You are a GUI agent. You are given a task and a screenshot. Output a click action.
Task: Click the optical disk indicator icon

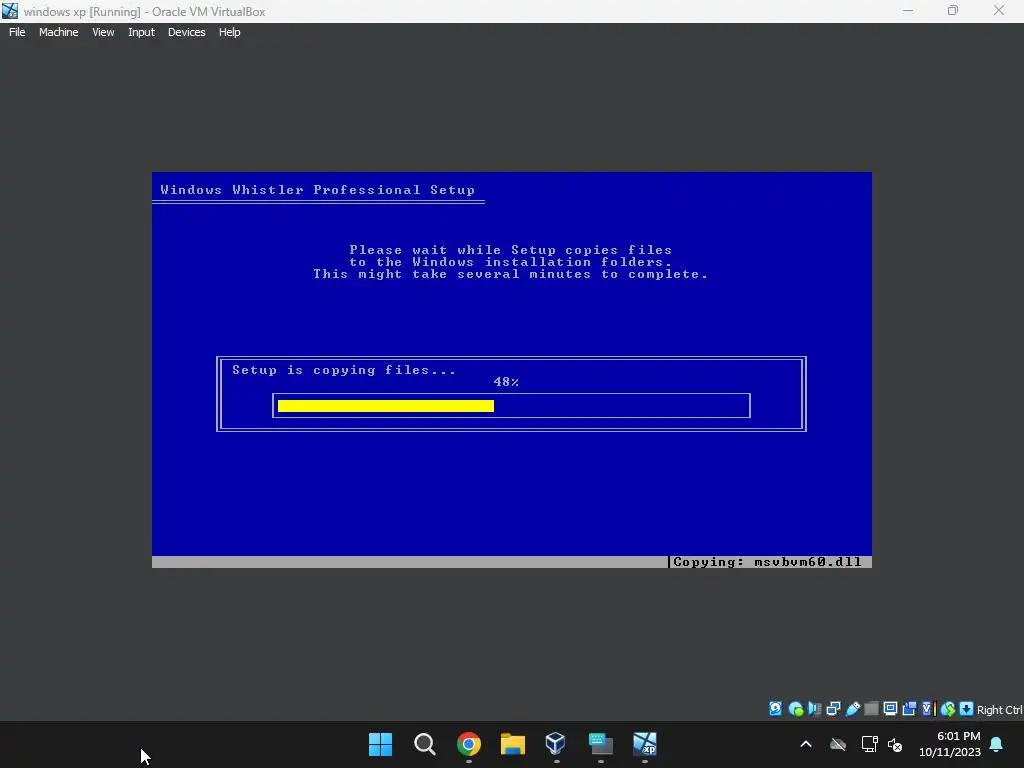coord(795,709)
